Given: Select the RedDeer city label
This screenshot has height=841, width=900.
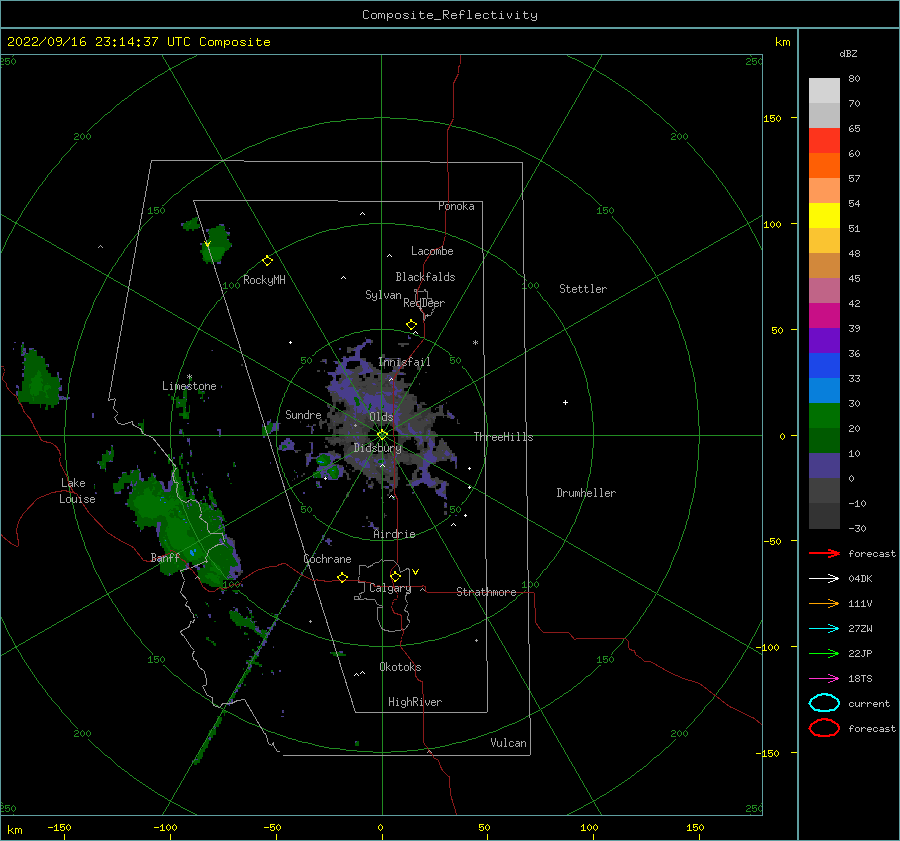Looking at the screenshot, I should click(x=424, y=303).
